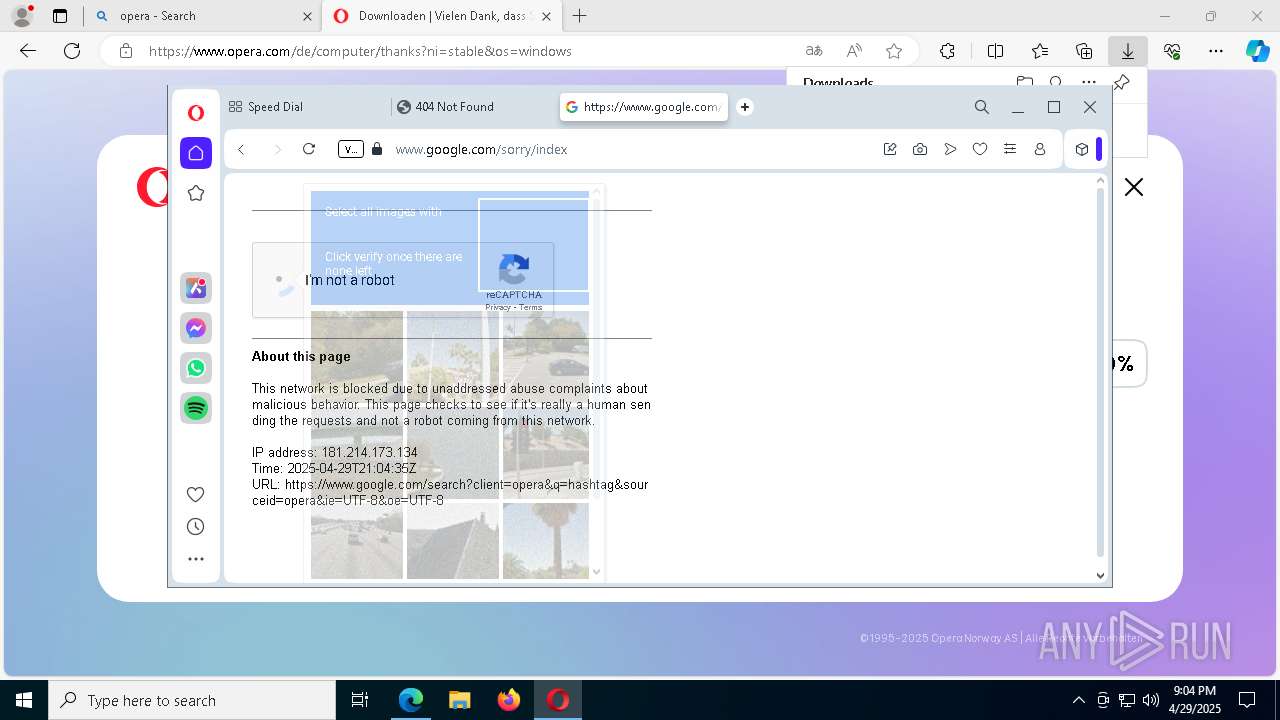
Task: Close the Opera download thank-you overlay X
Action: (x=1133, y=187)
